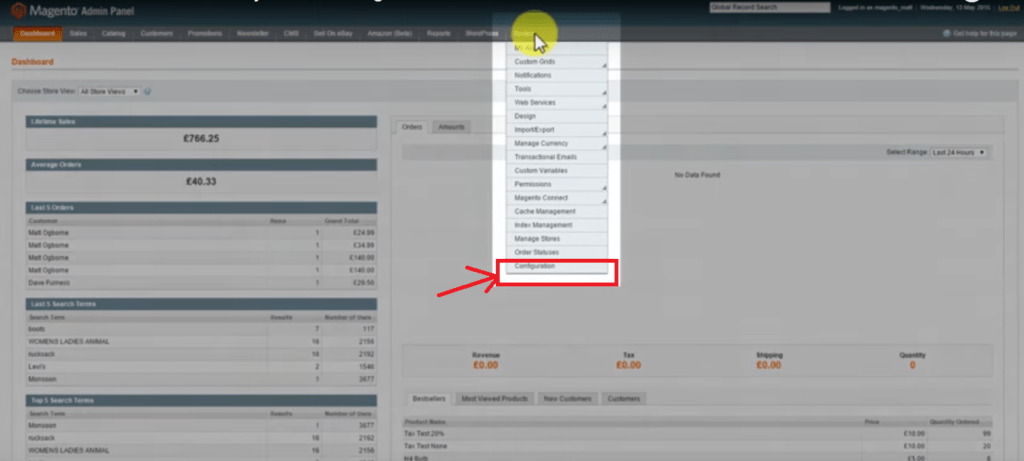This screenshot has width=1024, height=461.
Task: Open Index Management from the System menu
Action: 557,225
